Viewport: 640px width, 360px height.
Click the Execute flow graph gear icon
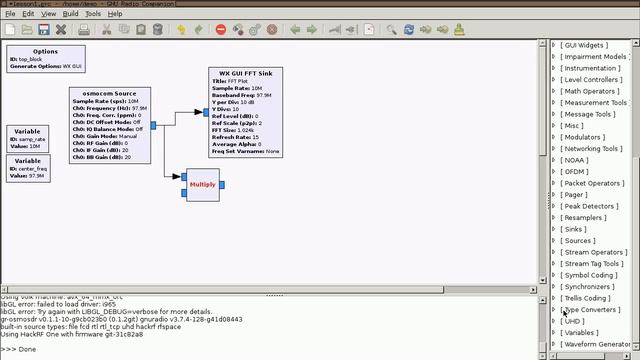[255, 29]
